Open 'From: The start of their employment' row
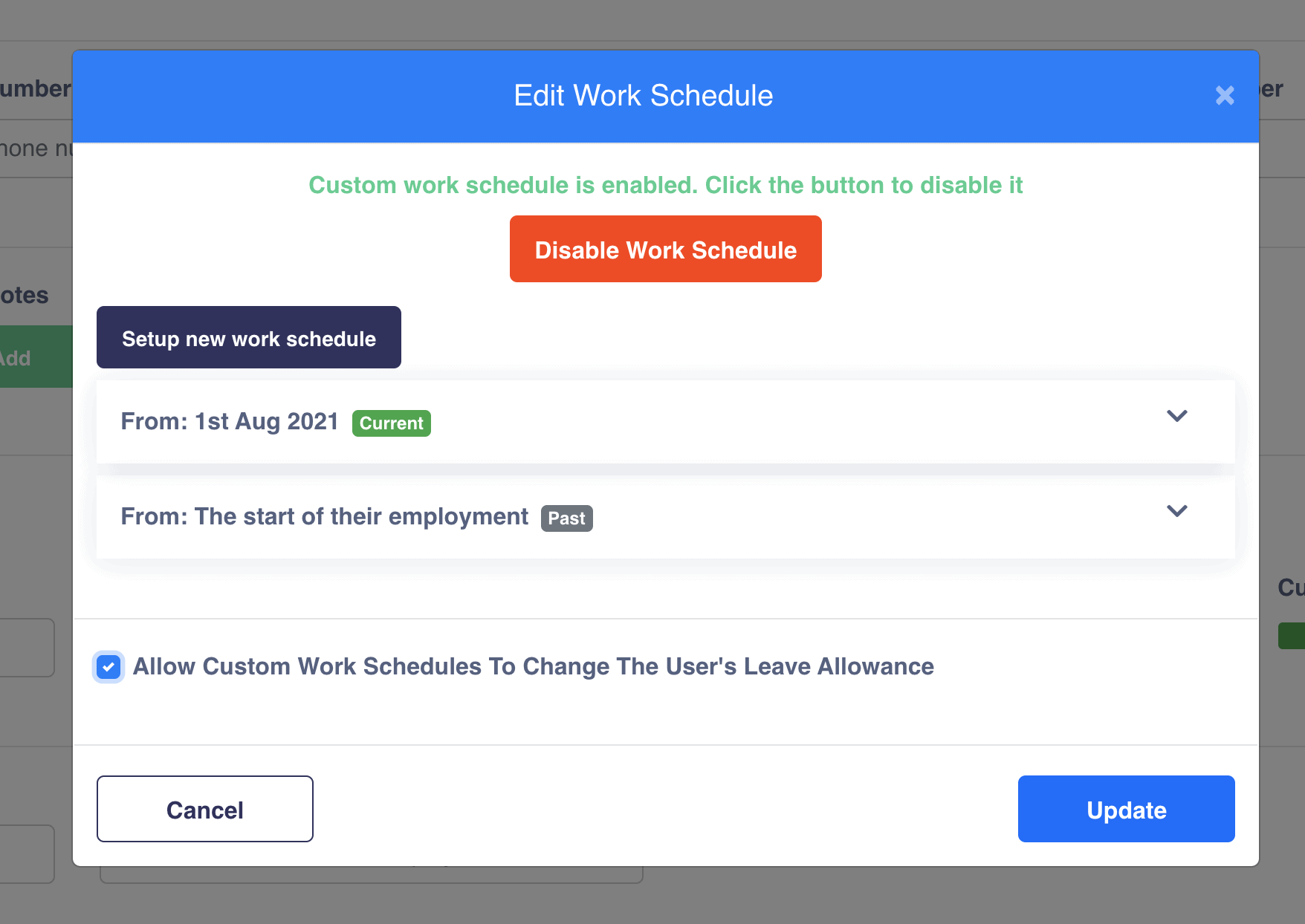 [324, 517]
